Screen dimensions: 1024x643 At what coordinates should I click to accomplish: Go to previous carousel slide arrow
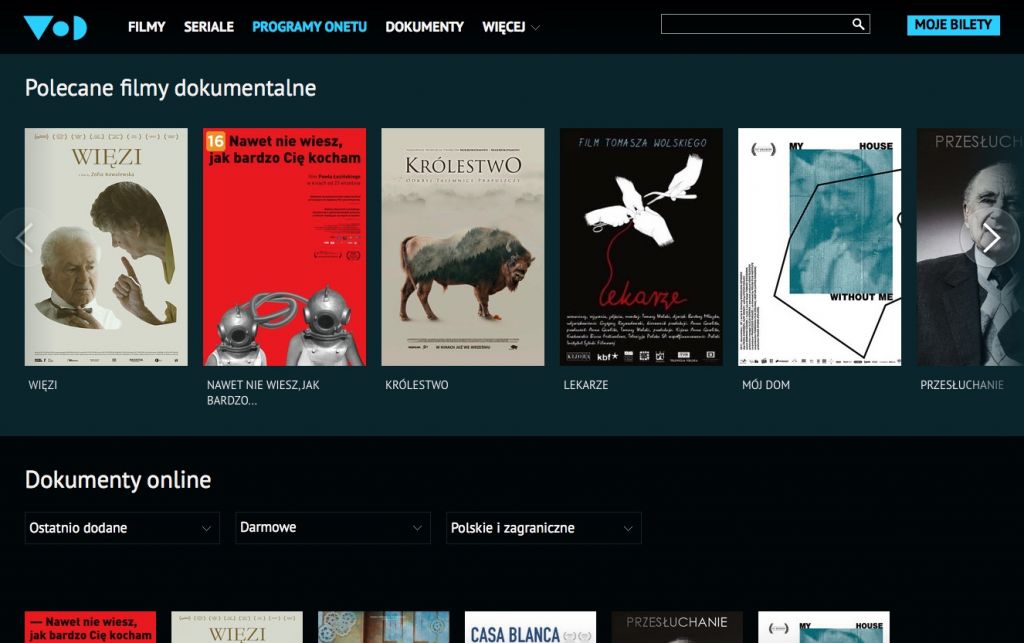[24, 238]
